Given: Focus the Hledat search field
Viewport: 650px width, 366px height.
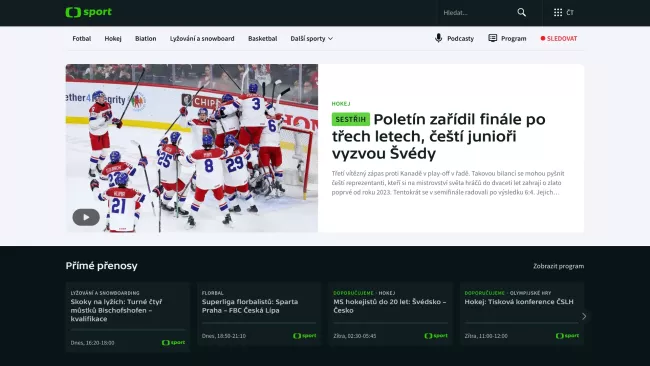Looking at the screenshot, I should 477,13.
